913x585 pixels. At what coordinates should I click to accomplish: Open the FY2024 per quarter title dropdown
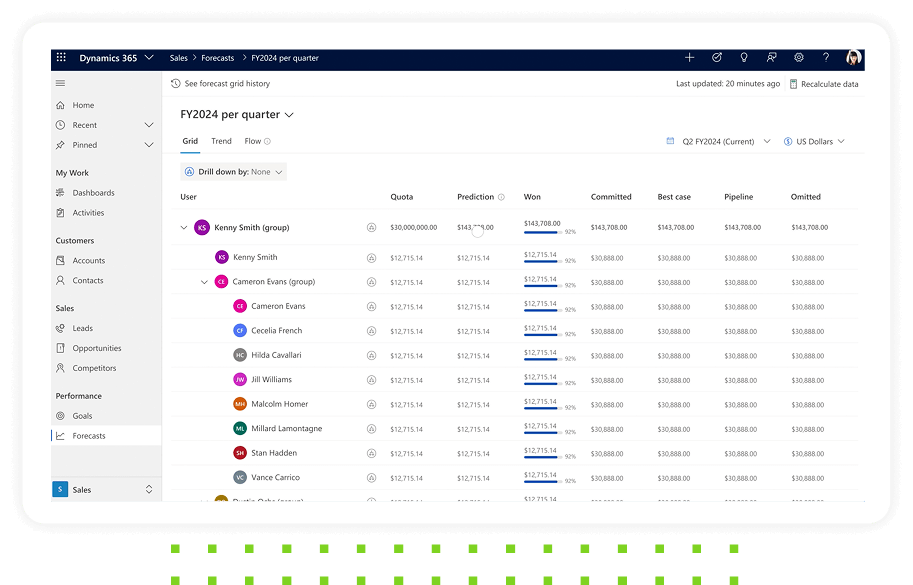point(289,115)
